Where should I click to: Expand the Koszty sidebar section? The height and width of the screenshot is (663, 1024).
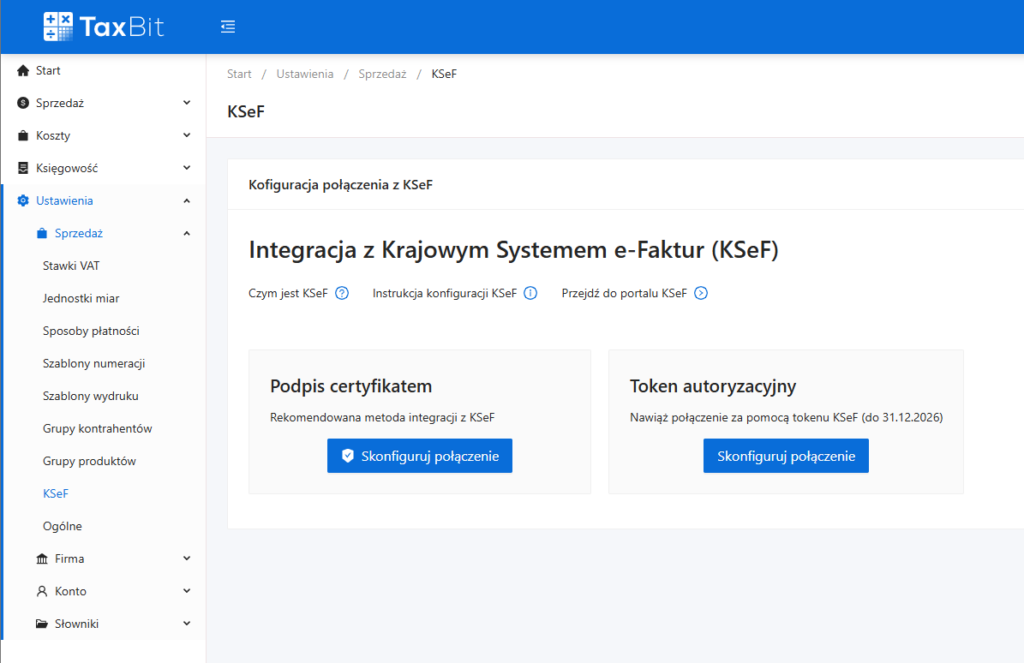187,136
